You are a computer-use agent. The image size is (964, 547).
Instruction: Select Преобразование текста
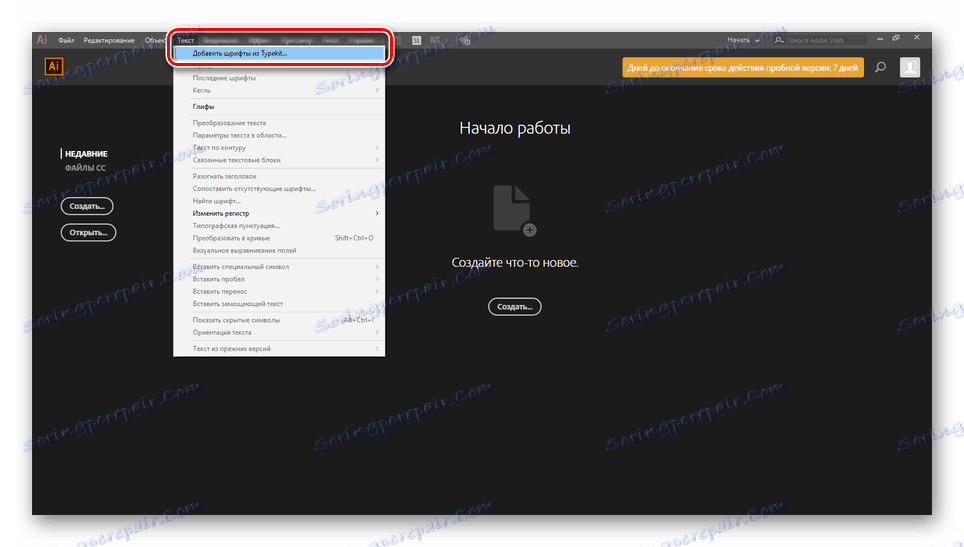279,123
